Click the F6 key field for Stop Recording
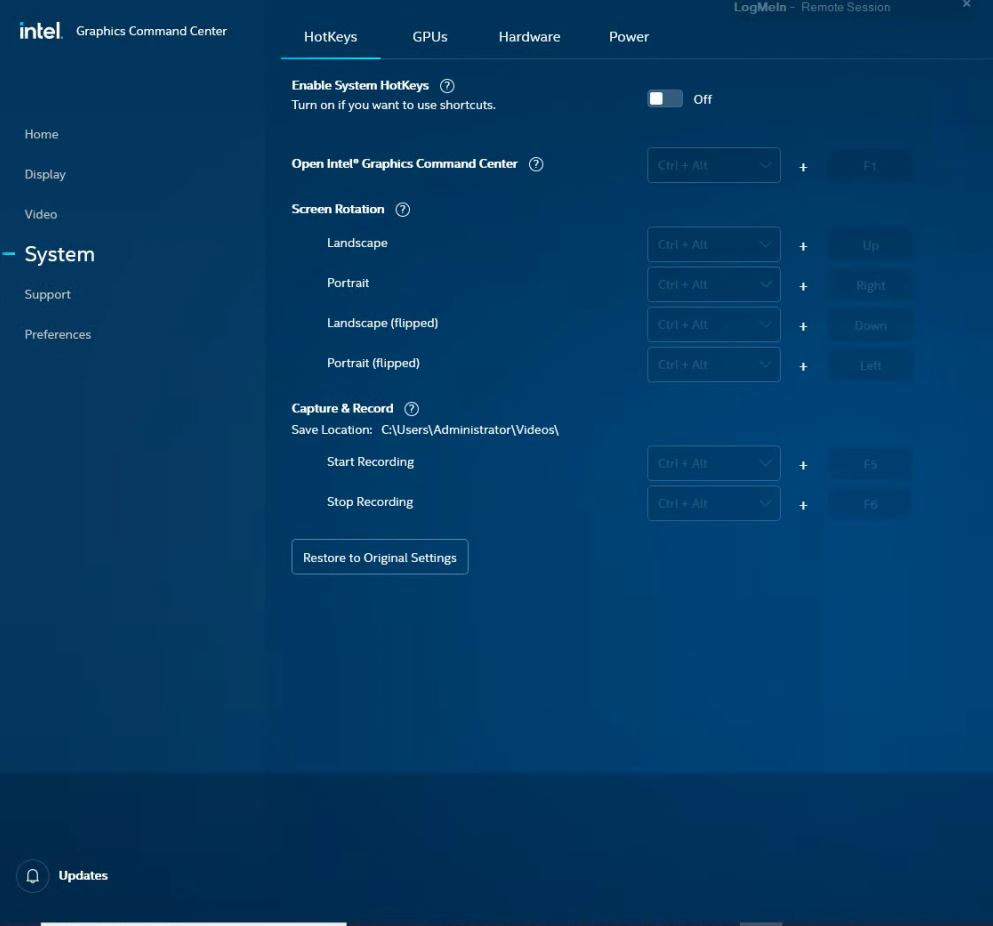This screenshot has width=993, height=926. [x=870, y=504]
